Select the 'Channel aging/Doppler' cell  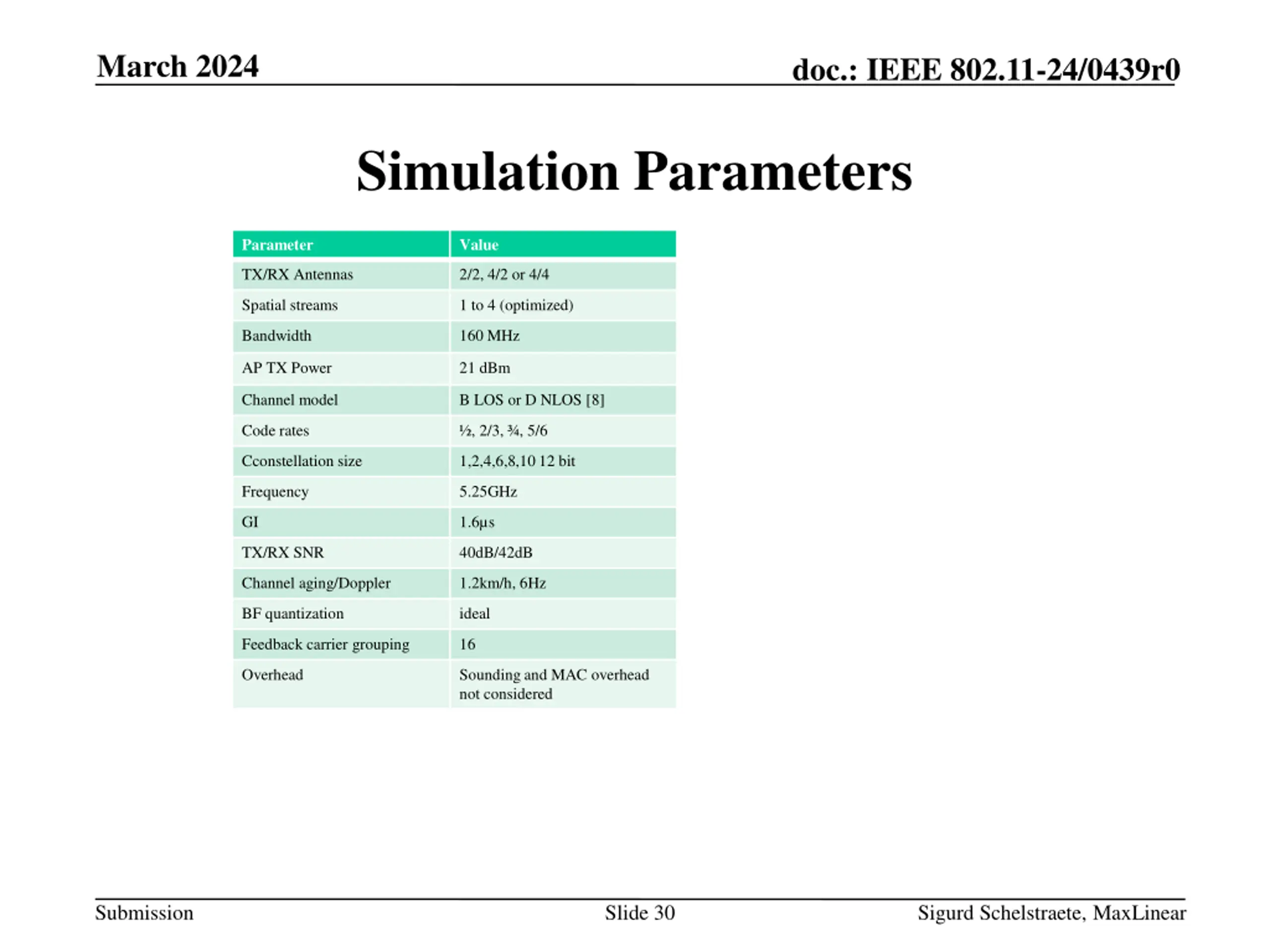341,584
